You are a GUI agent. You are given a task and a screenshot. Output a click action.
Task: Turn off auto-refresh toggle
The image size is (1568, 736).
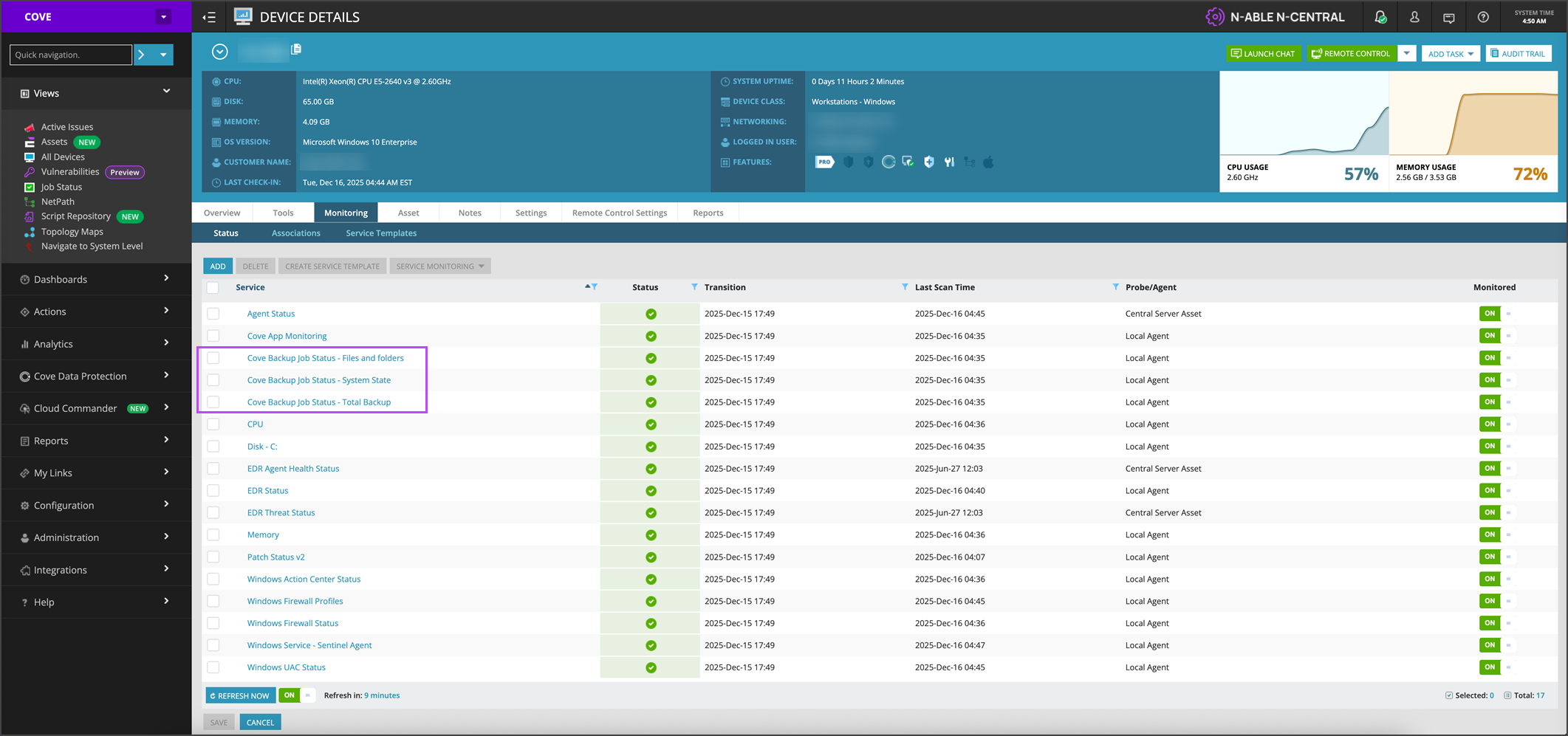tap(295, 695)
